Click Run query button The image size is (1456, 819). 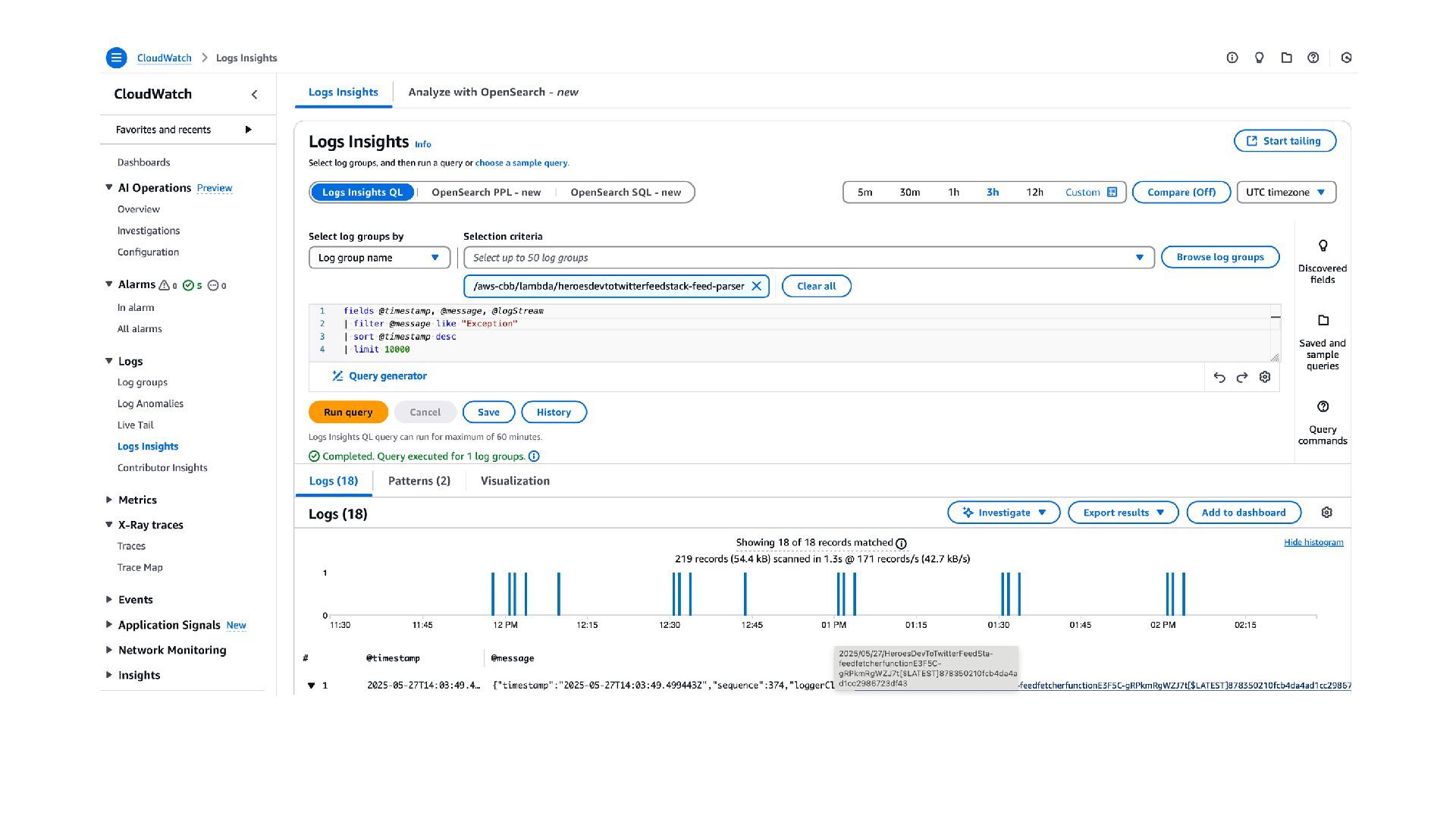click(x=348, y=412)
